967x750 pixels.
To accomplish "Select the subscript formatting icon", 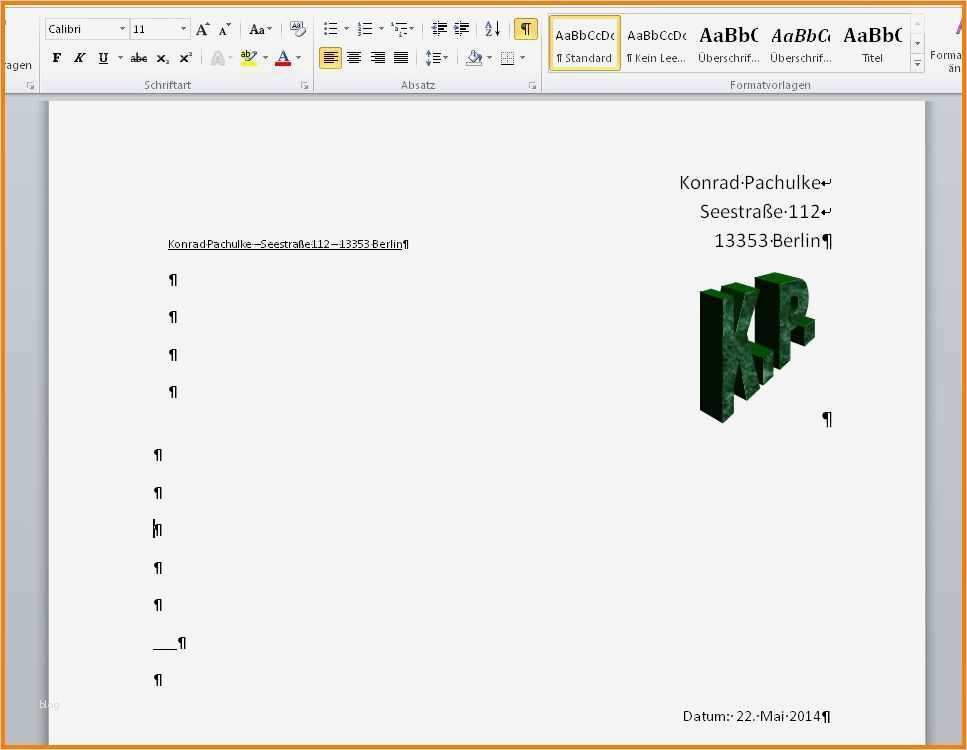I will [x=162, y=57].
